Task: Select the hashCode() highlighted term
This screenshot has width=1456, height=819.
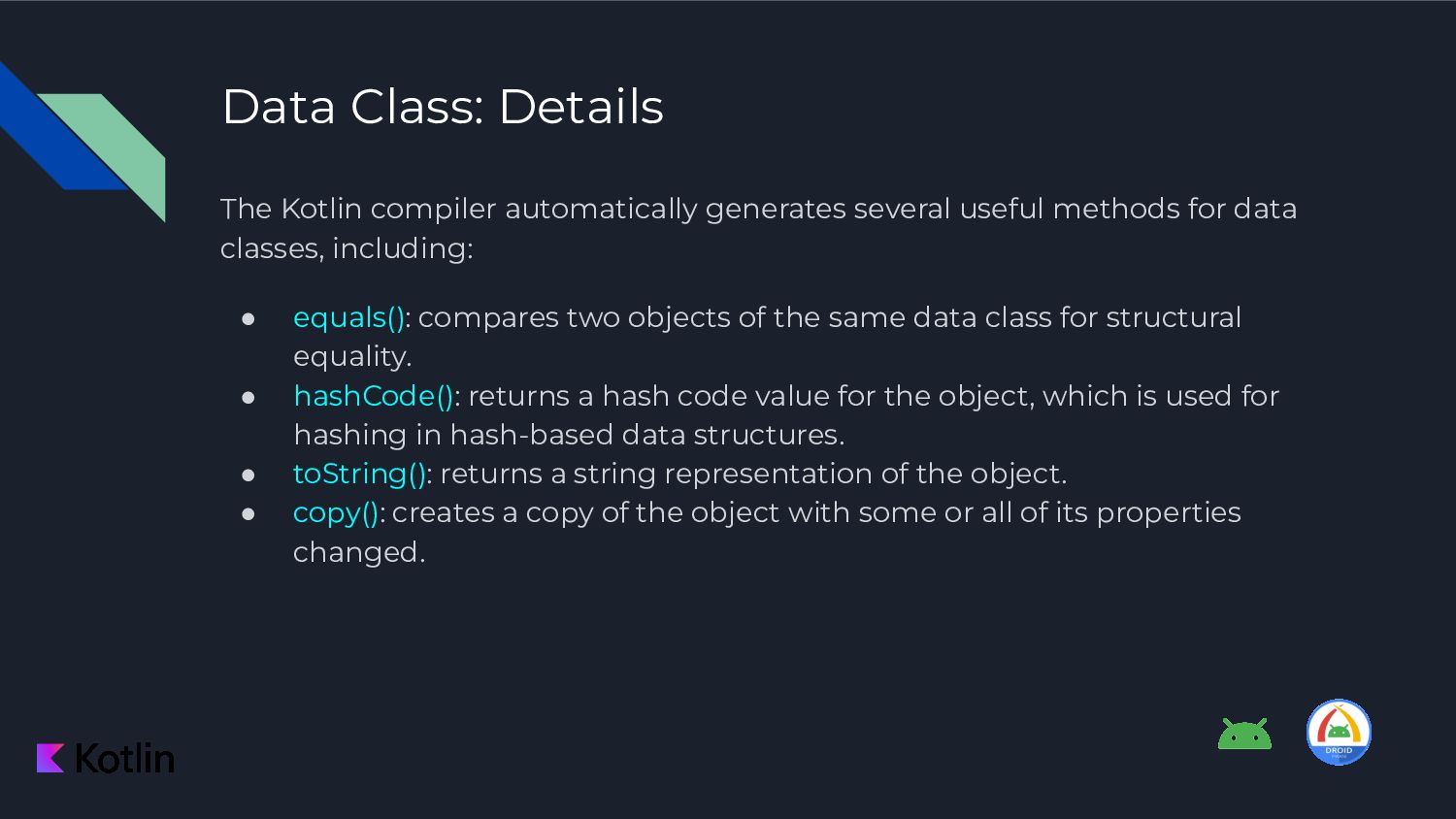Action: [374, 396]
